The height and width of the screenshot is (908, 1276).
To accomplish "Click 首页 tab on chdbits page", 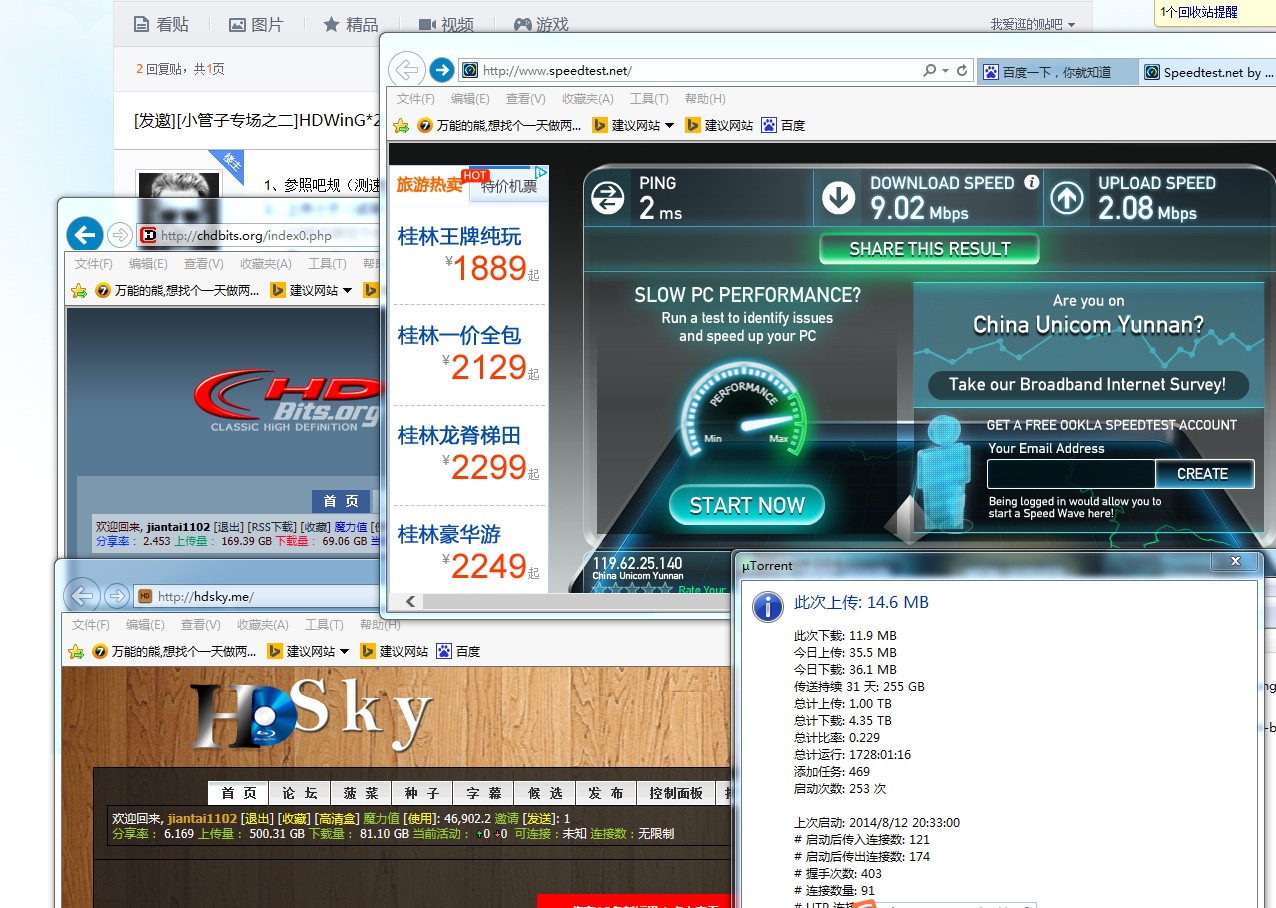I will click(341, 501).
